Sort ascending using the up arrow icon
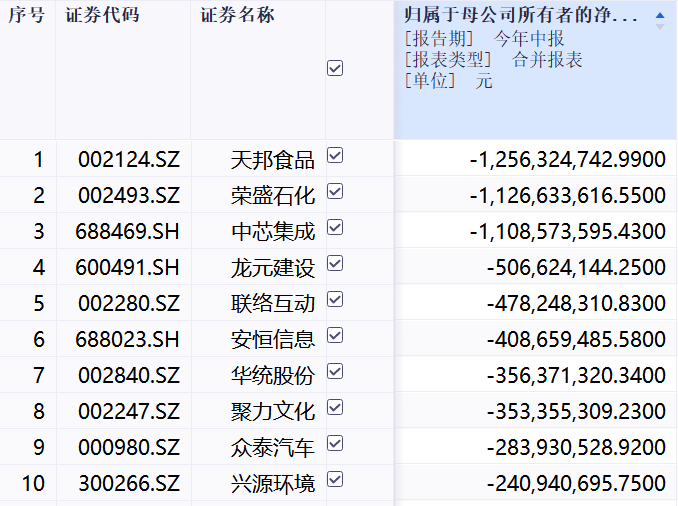The height and width of the screenshot is (506, 678). [x=660, y=16]
